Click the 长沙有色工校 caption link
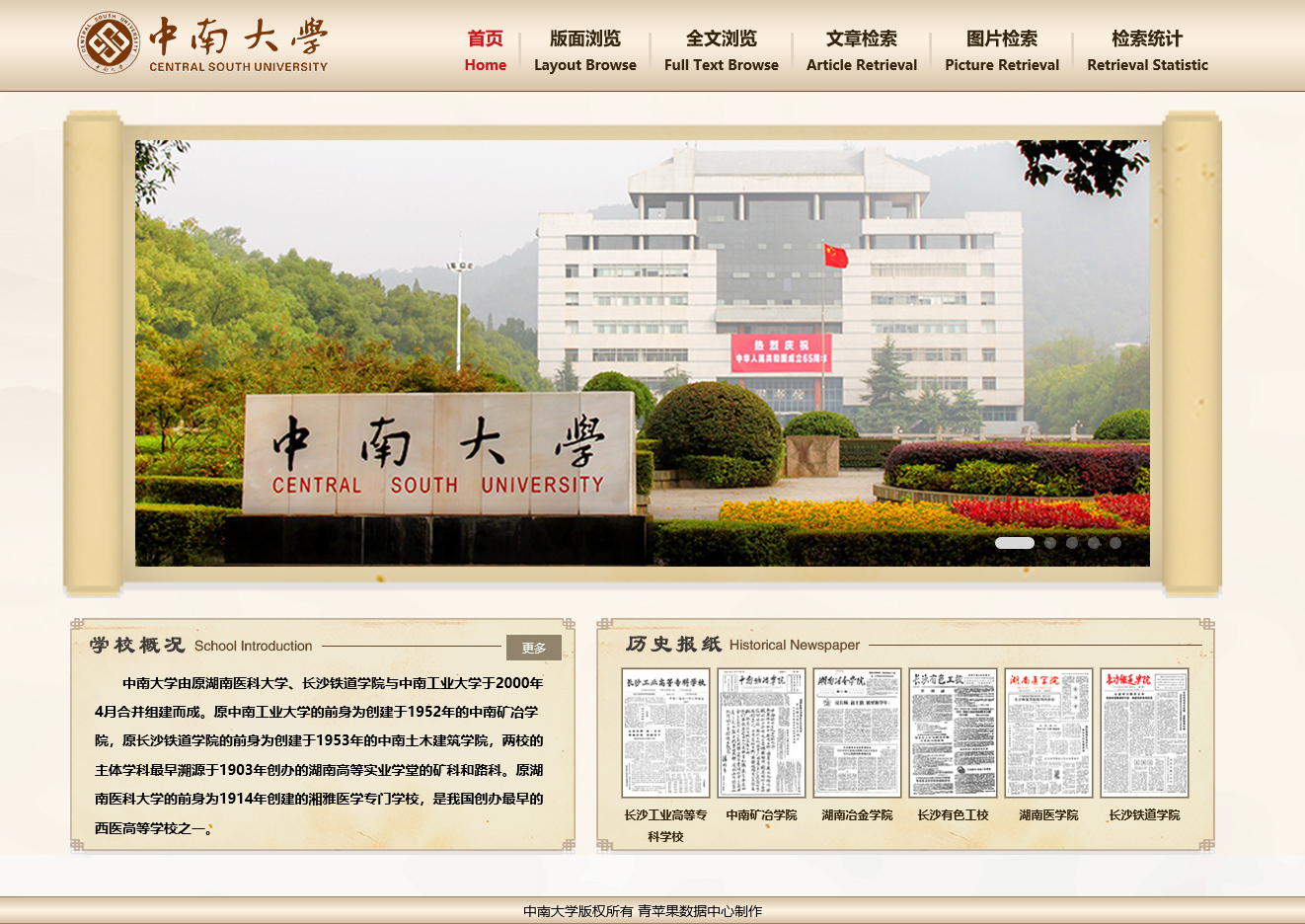This screenshot has width=1305, height=924. (x=953, y=815)
